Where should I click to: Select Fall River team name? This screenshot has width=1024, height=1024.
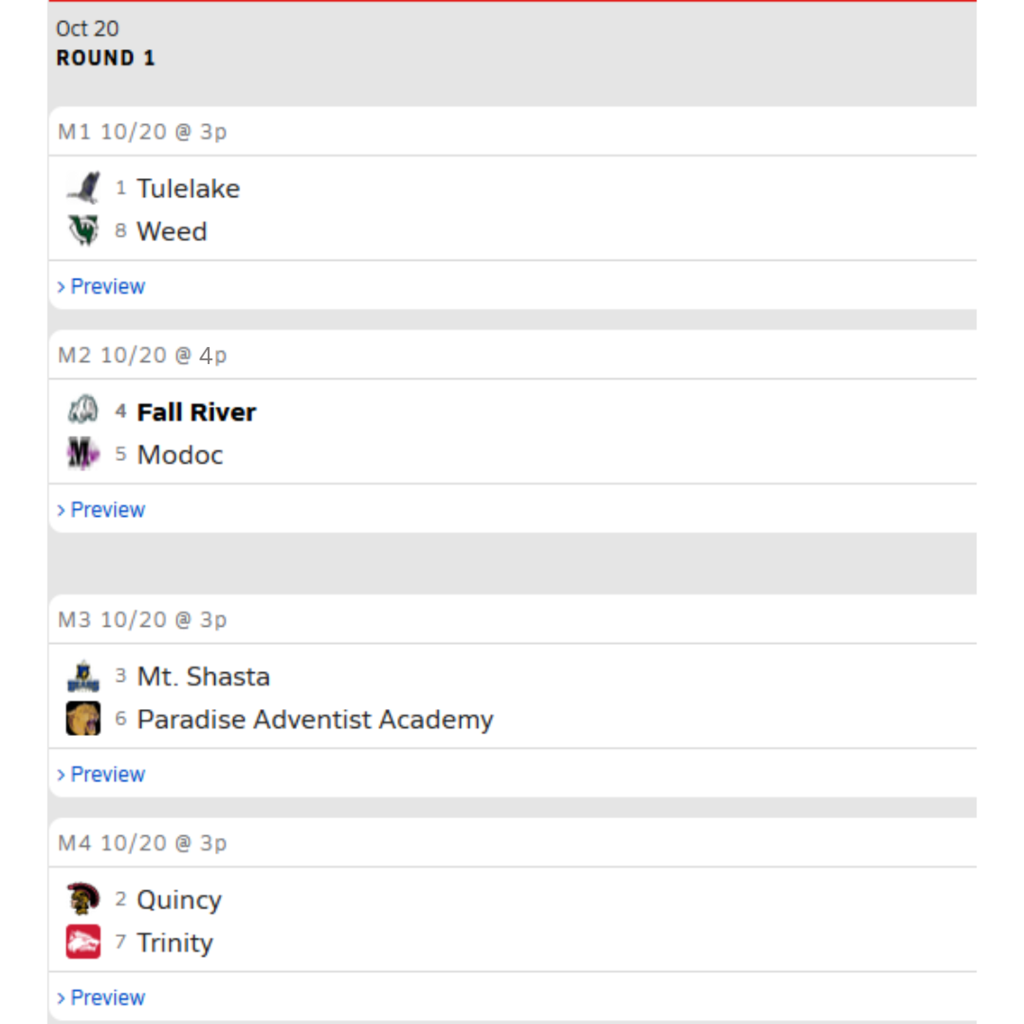tap(196, 412)
